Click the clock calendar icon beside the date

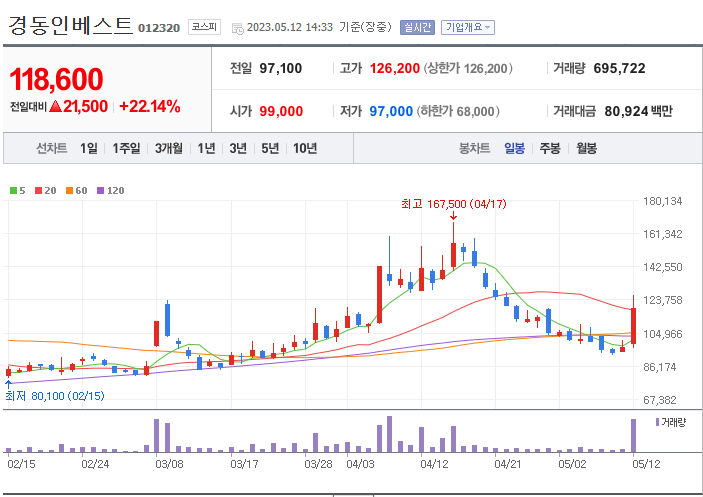point(237,29)
